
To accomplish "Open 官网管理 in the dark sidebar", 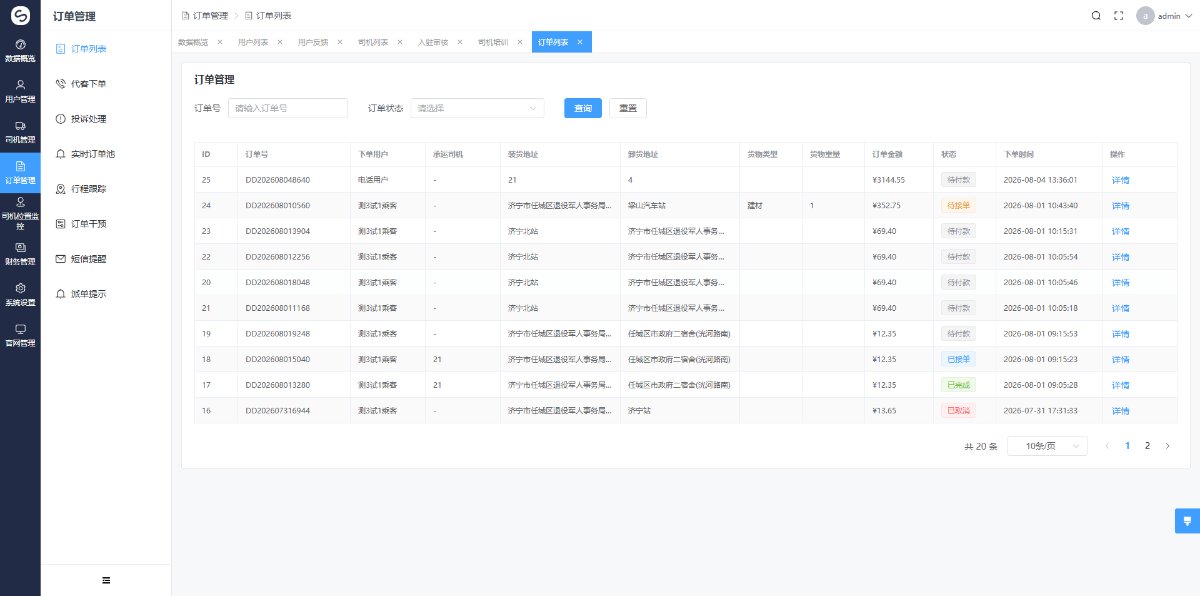I will pyautogui.click(x=20, y=335).
